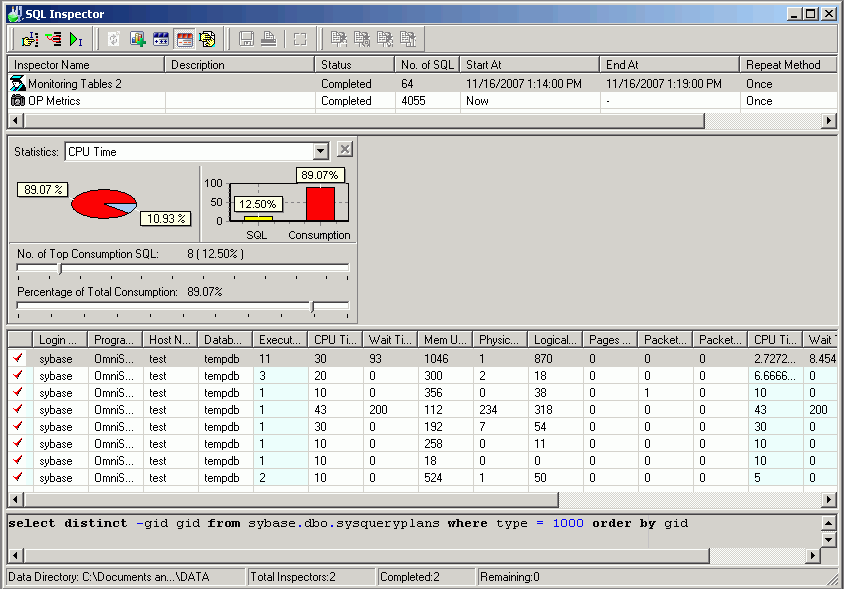Select the Monitoring Tables 2 inspector row
Screen dimensions: 844x589
tap(75, 84)
